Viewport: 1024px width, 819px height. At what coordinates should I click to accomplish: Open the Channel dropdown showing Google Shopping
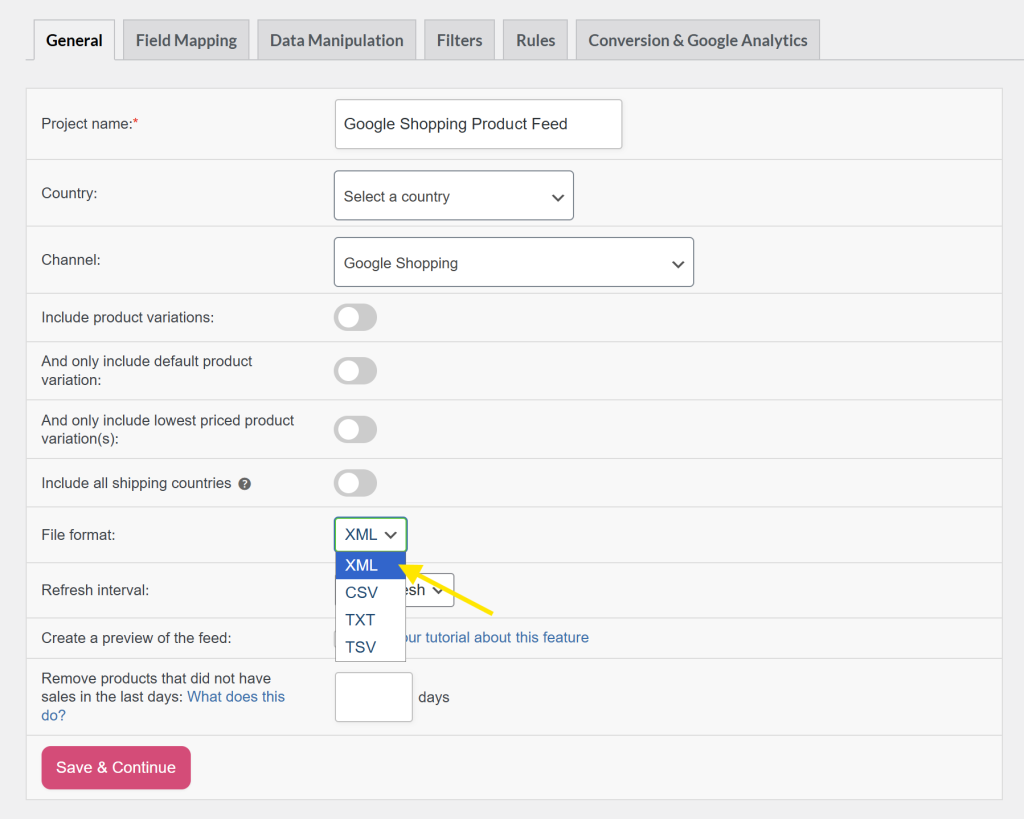513,262
